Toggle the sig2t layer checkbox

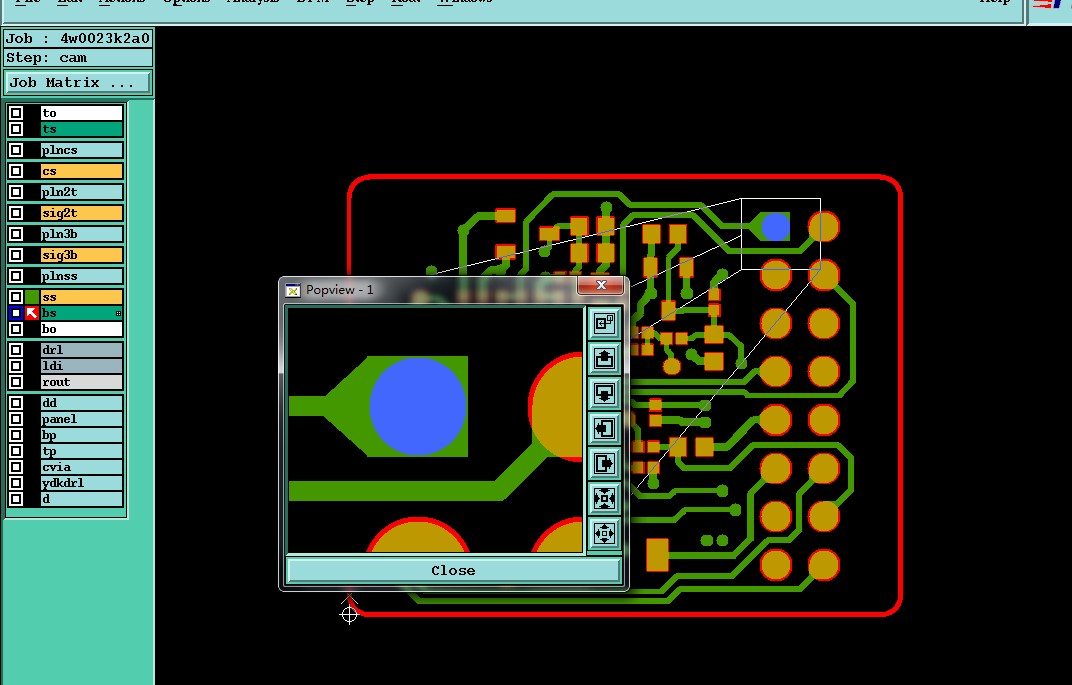16,213
